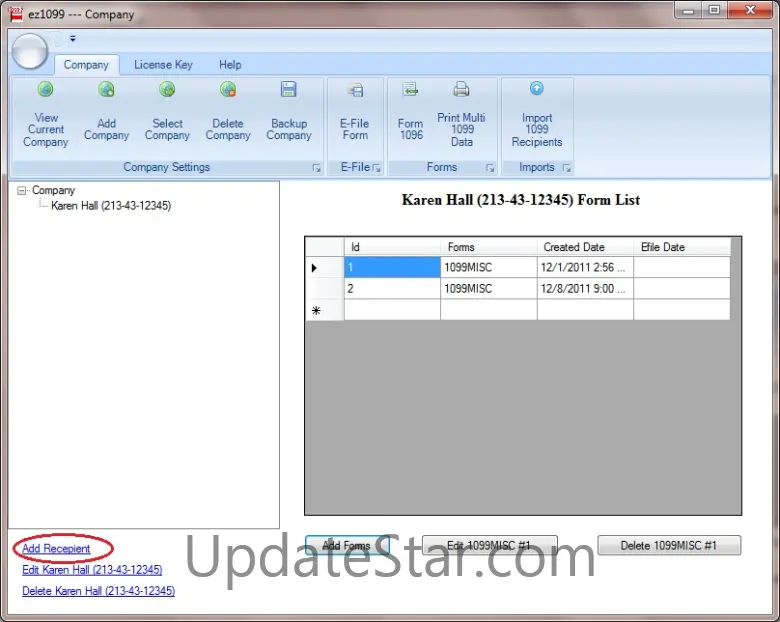Image resolution: width=780 pixels, height=622 pixels.
Task: Click the Add Company icon
Action: [106, 90]
